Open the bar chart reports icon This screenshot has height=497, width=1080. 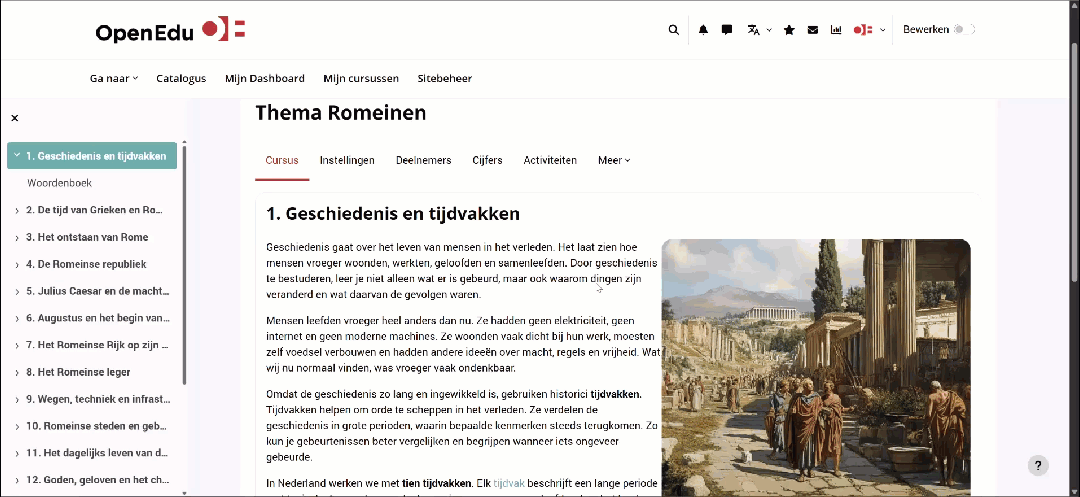click(836, 30)
